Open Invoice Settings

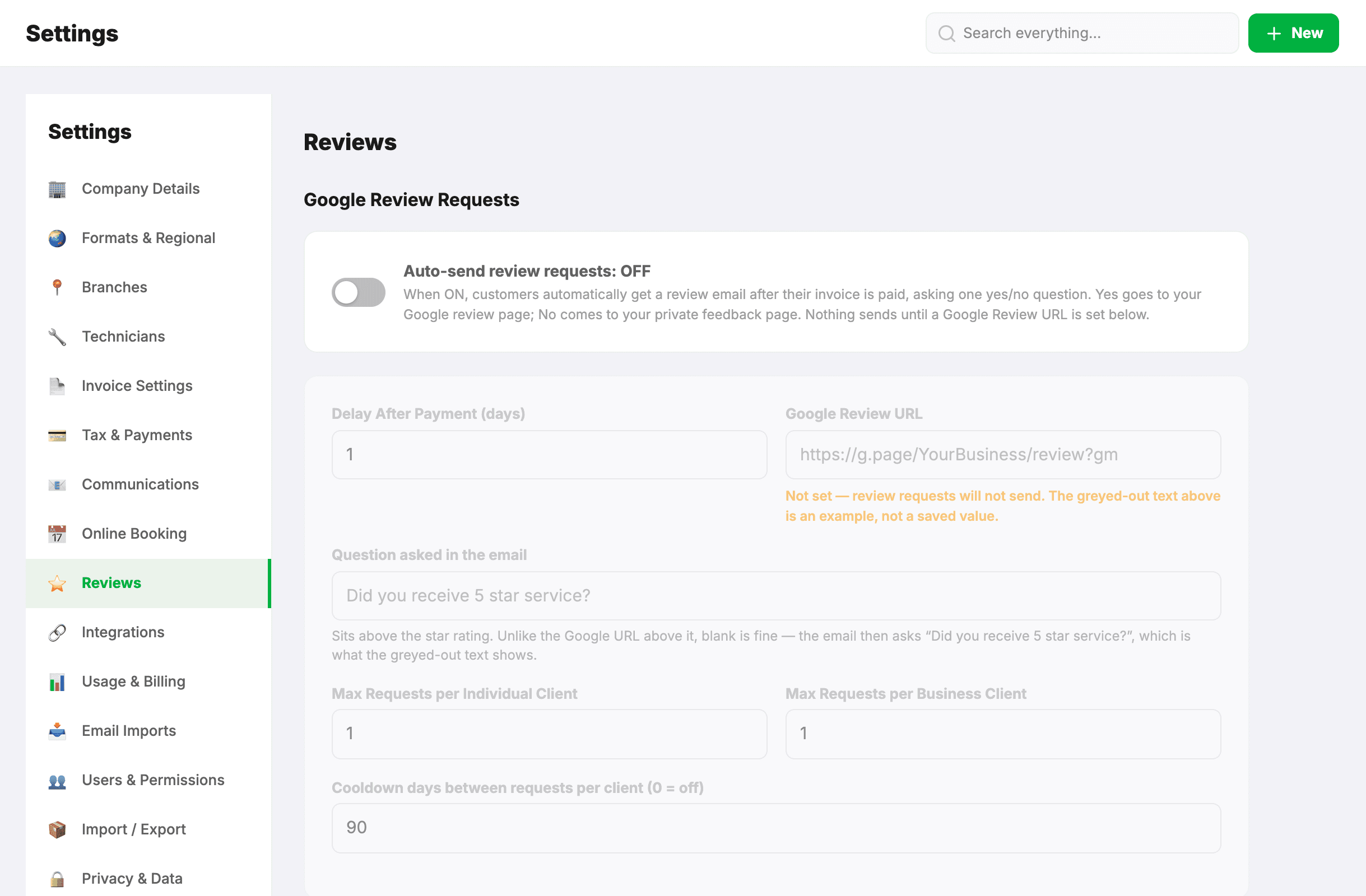(x=148, y=386)
